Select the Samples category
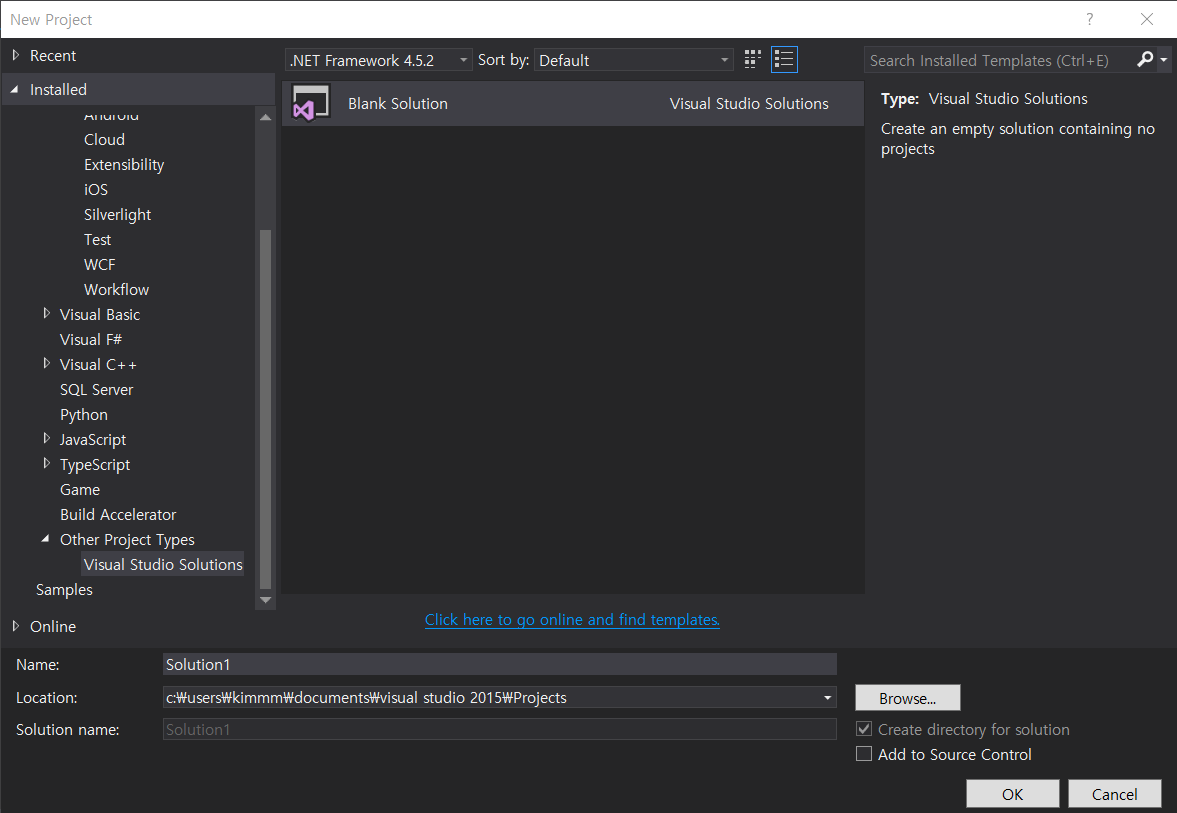Viewport: 1177px width, 813px height. pyautogui.click(x=64, y=589)
